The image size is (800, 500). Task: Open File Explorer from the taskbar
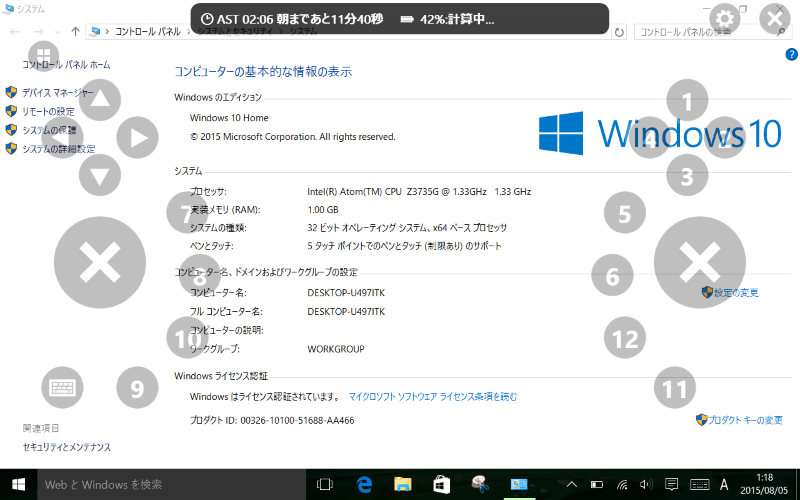coord(403,484)
